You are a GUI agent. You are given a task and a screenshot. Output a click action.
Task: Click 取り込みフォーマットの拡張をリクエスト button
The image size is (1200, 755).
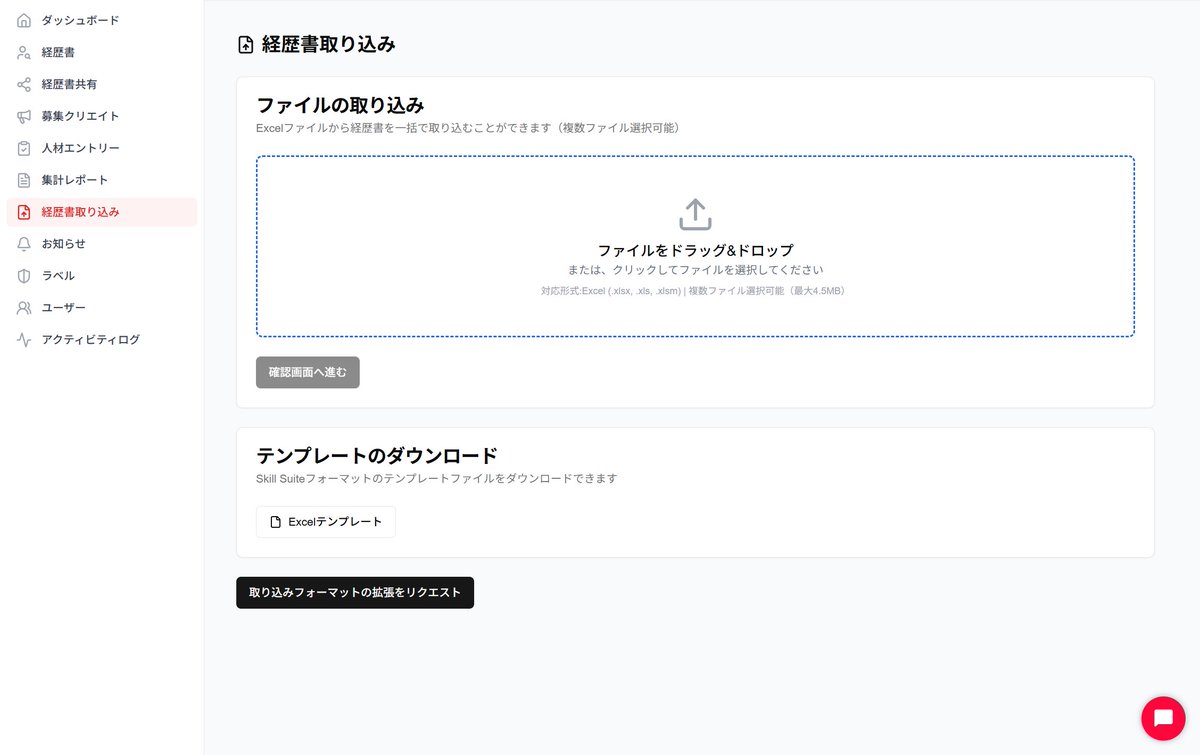355,592
